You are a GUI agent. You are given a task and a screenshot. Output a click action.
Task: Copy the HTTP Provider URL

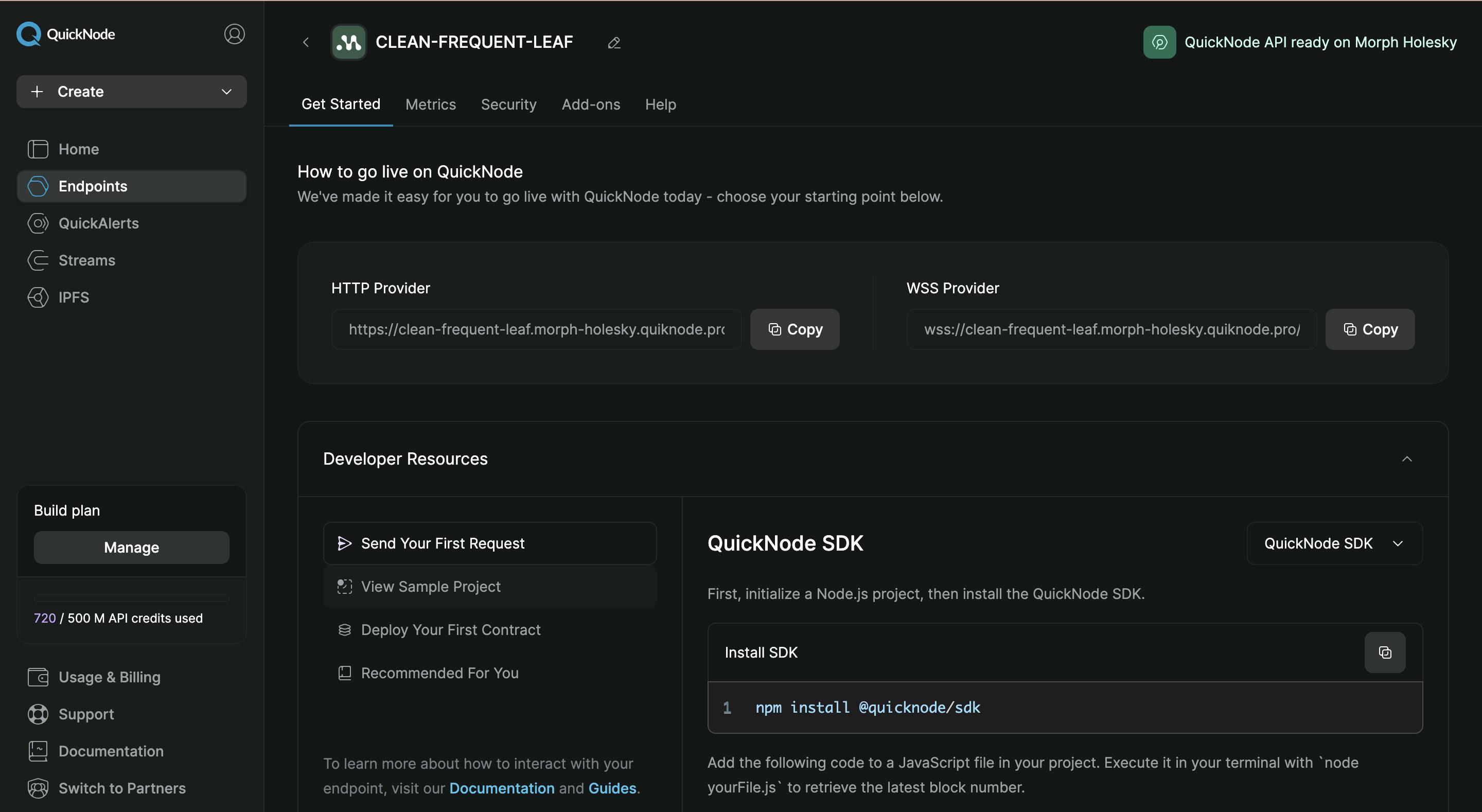tap(795, 329)
